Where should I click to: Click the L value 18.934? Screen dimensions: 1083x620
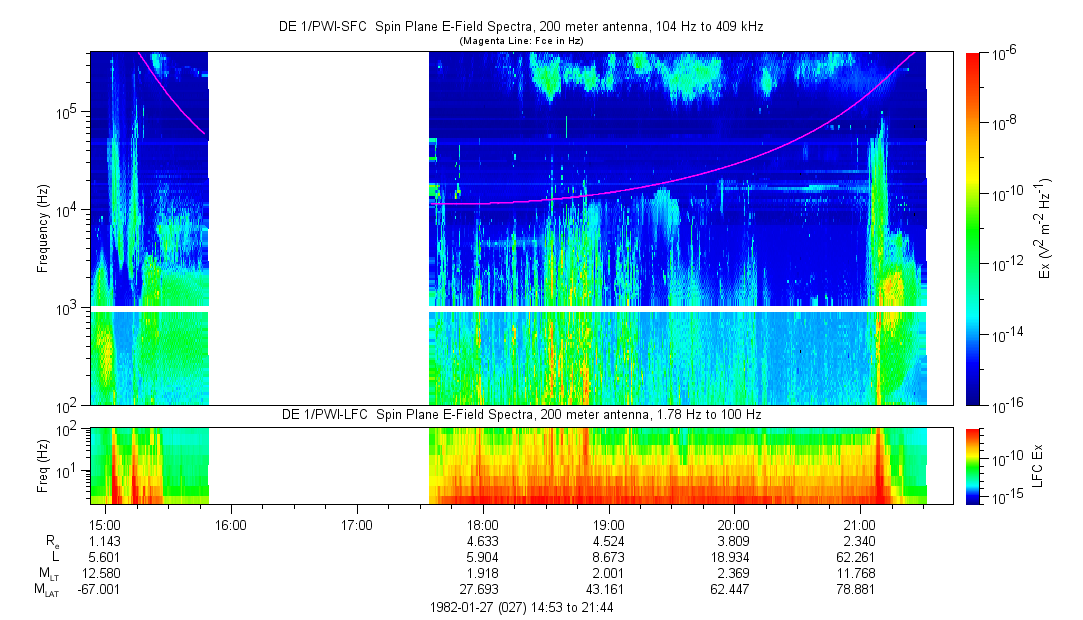click(x=734, y=556)
